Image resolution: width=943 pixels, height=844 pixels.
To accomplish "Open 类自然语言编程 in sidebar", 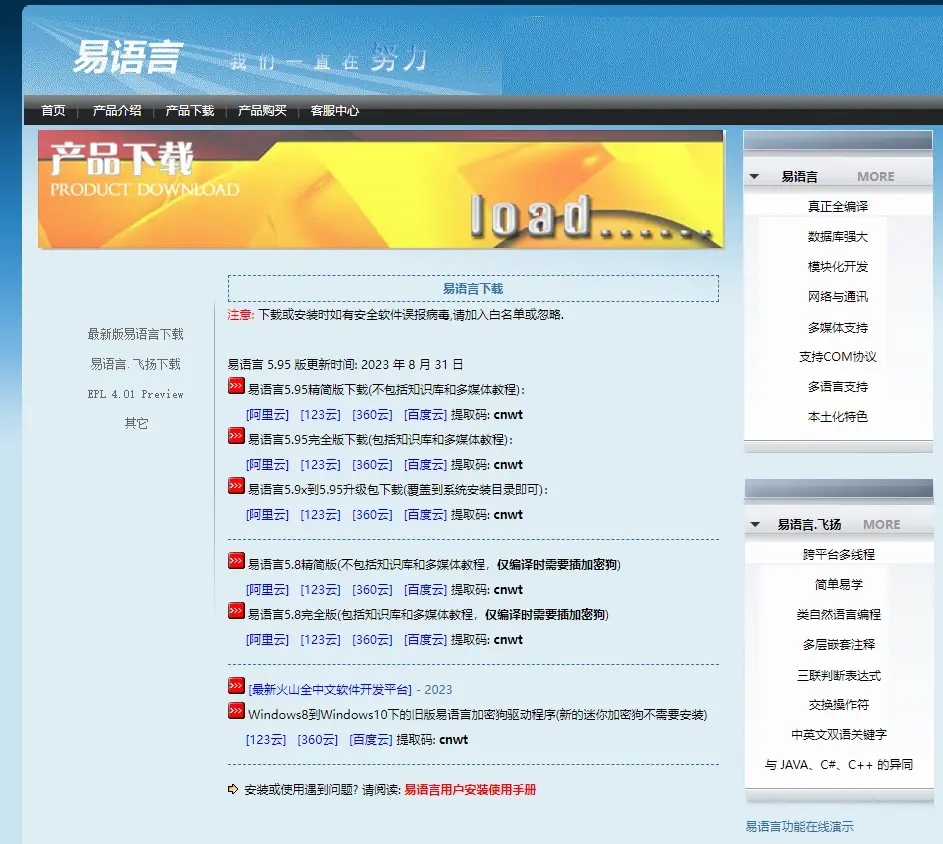I will (x=839, y=614).
